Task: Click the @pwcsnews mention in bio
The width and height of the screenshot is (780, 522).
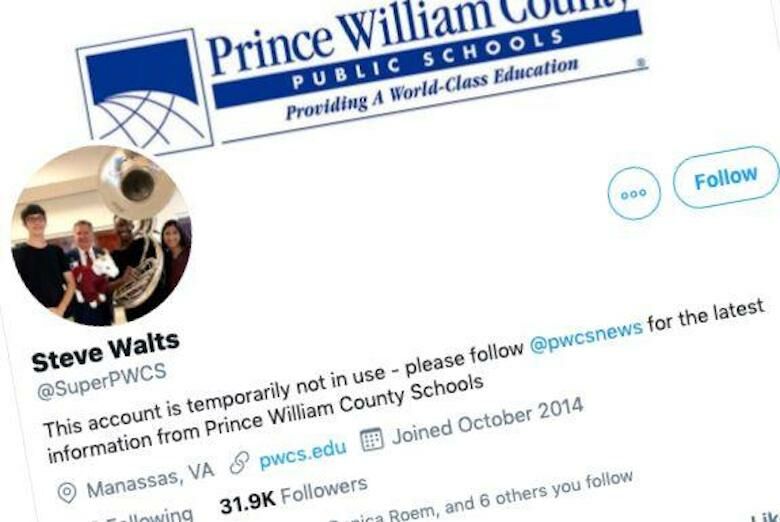Action: coord(586,336)
